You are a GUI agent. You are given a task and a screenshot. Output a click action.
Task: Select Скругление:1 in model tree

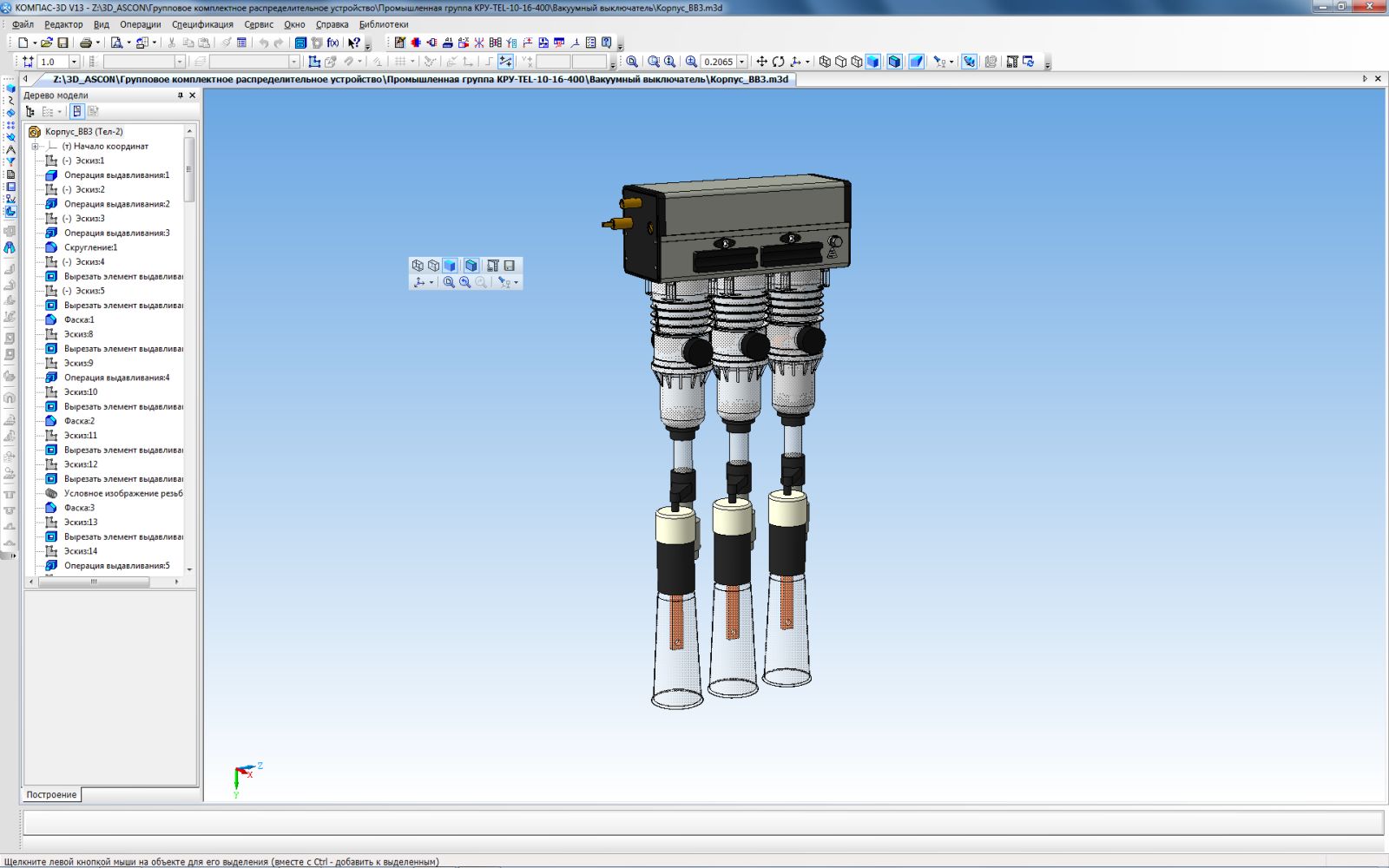tap(90, 247)
